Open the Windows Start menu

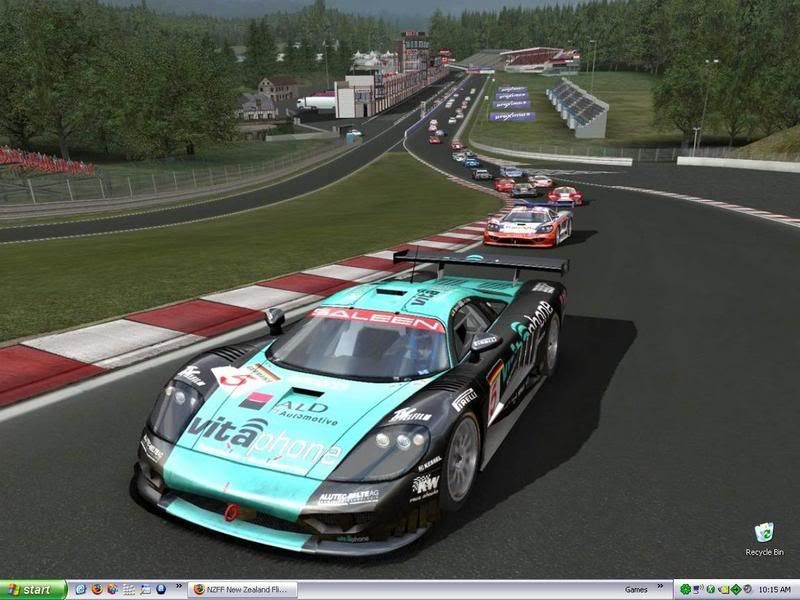[33, 590]
